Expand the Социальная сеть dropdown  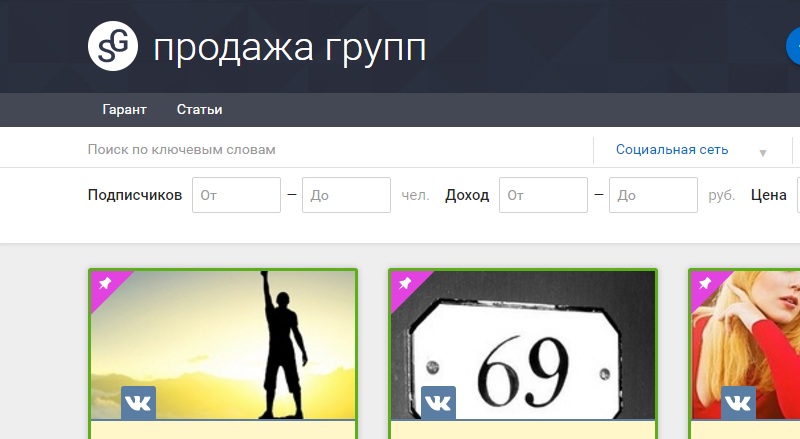692,150
